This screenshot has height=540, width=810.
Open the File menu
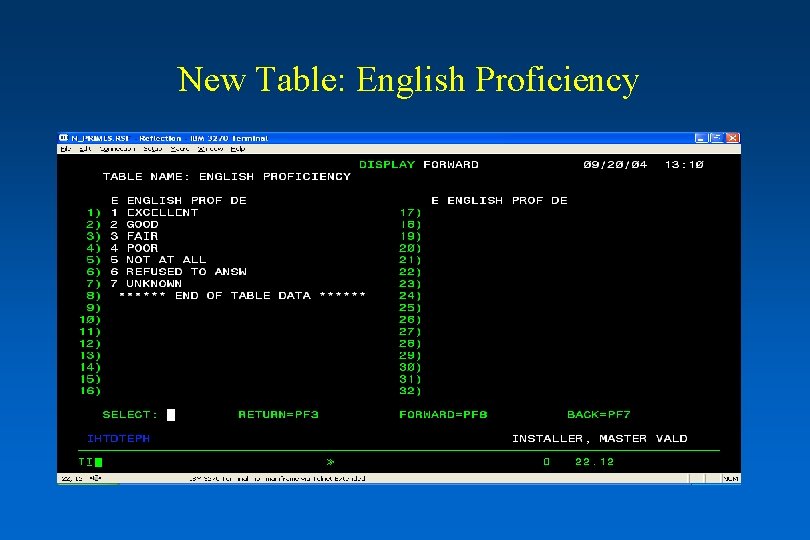point(65,149)
